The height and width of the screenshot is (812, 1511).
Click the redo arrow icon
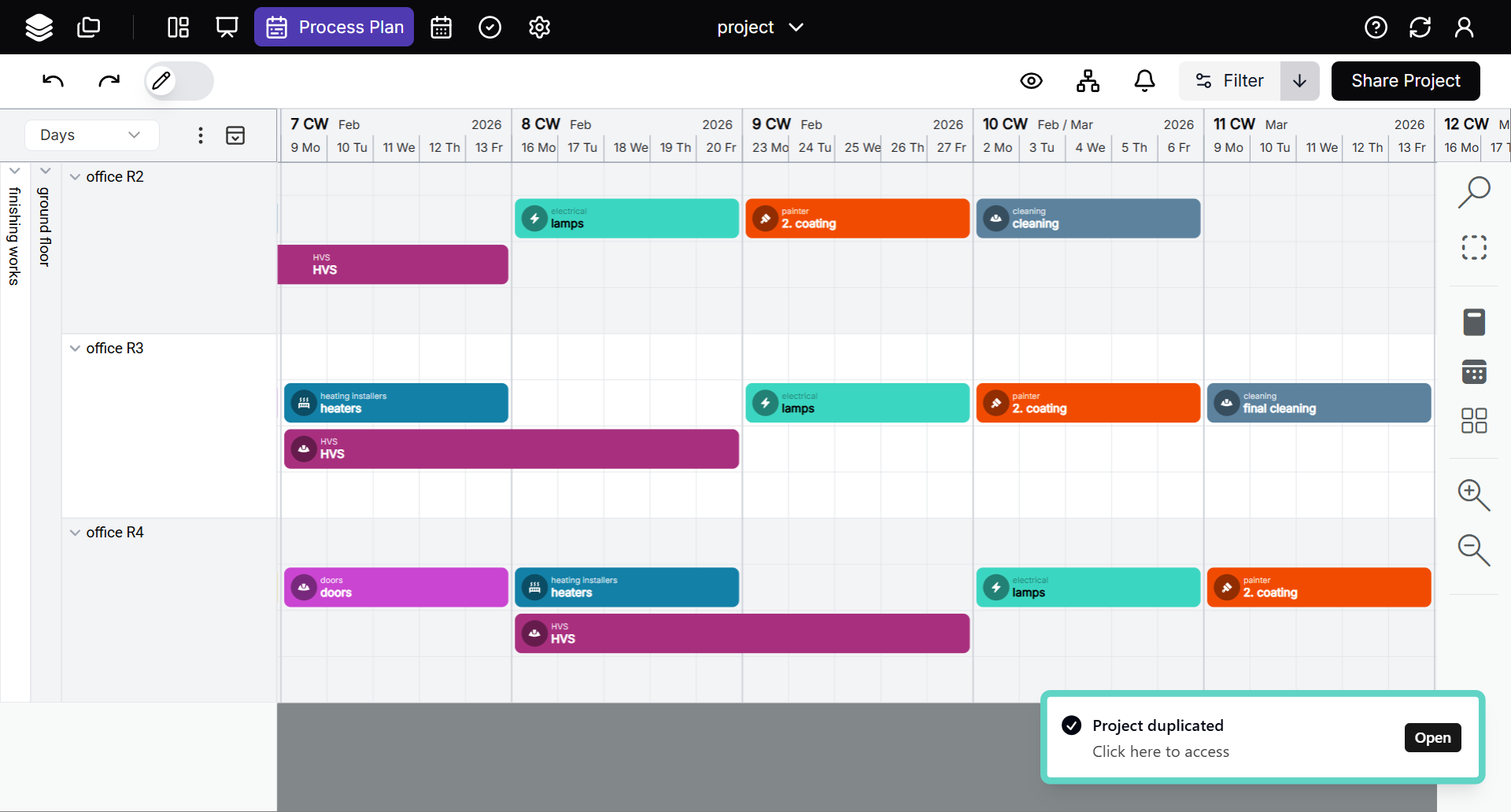point(109,81)
